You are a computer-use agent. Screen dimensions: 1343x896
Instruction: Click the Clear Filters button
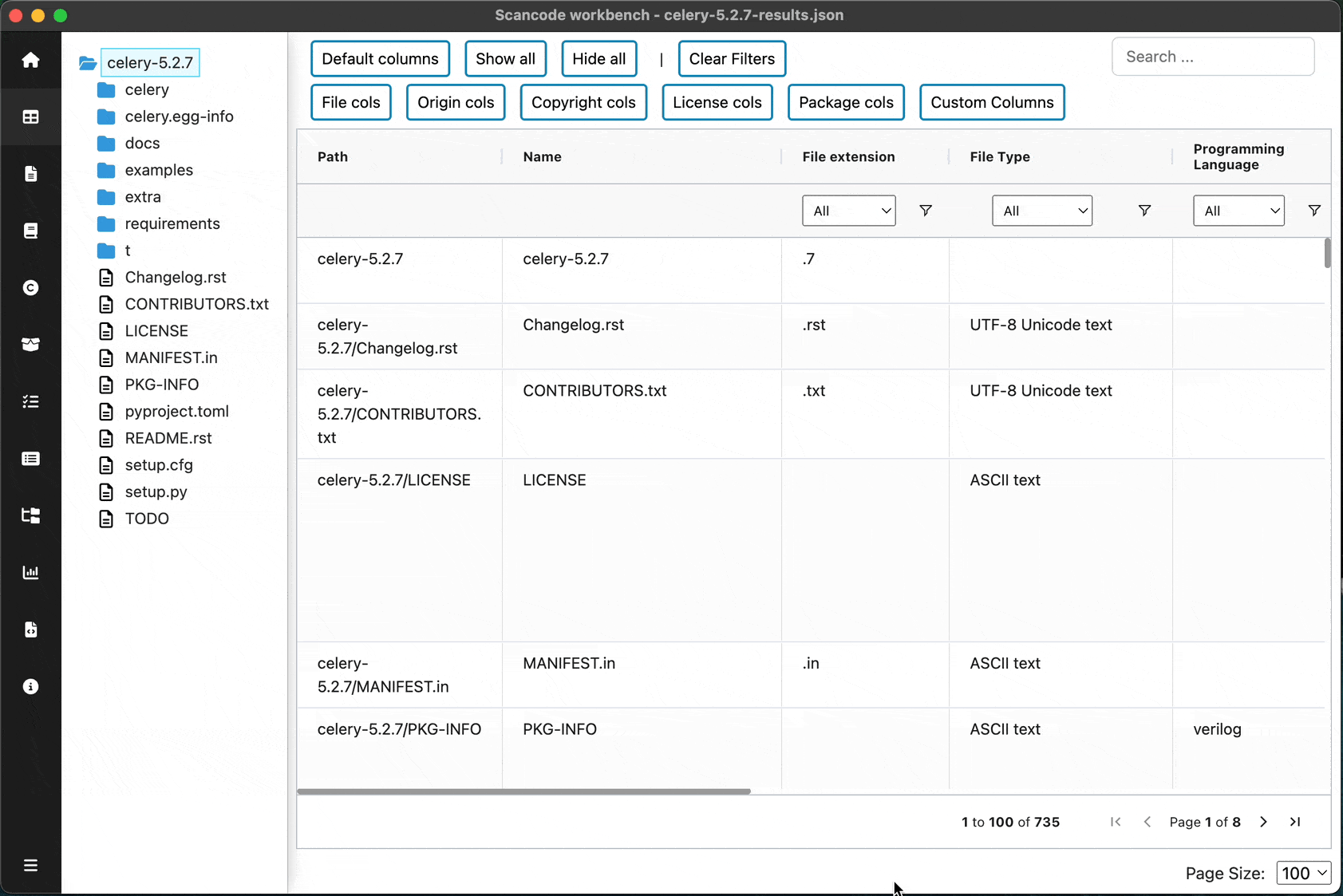pos(732,59)
